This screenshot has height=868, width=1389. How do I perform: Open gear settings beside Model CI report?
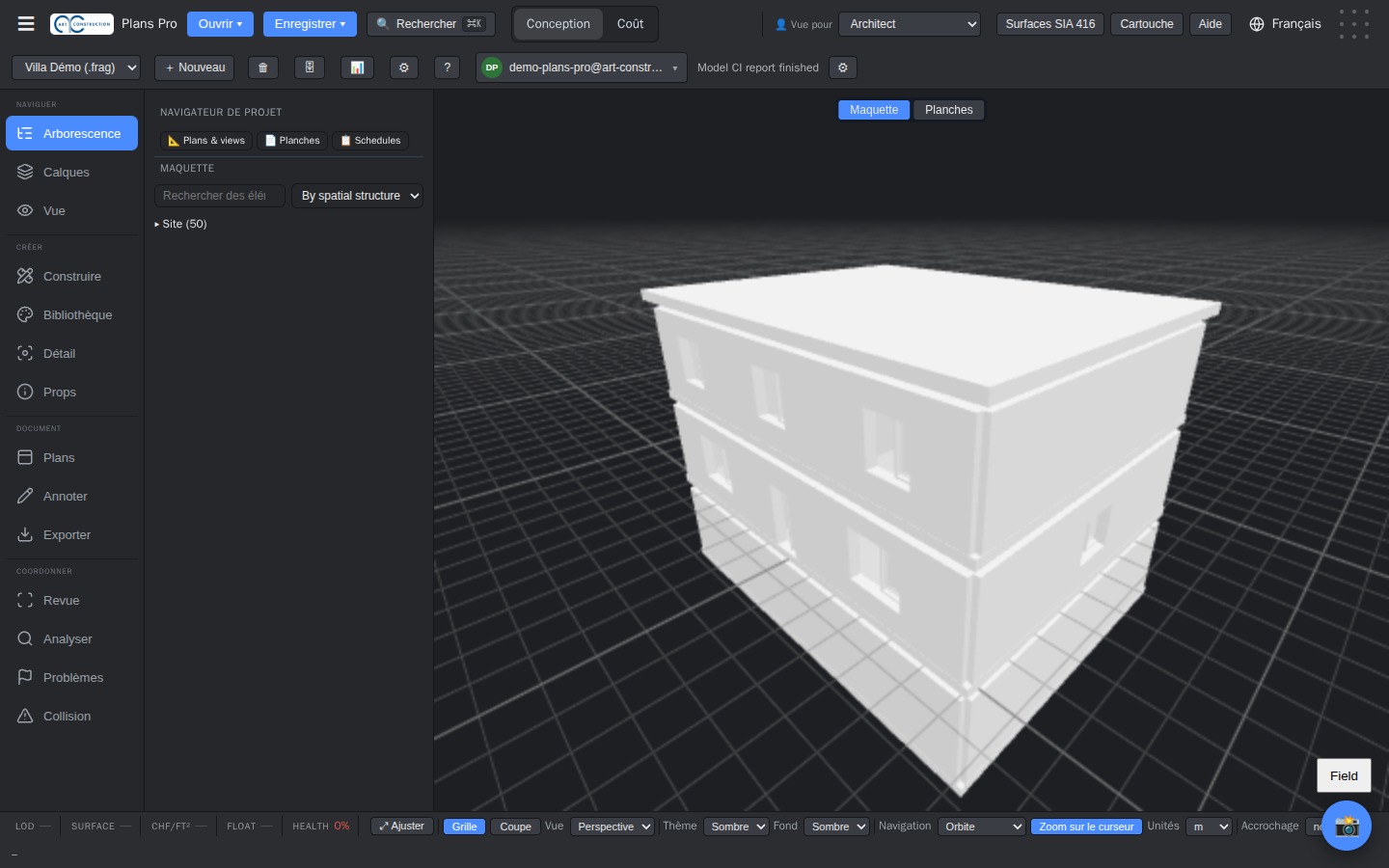(843, 68)
